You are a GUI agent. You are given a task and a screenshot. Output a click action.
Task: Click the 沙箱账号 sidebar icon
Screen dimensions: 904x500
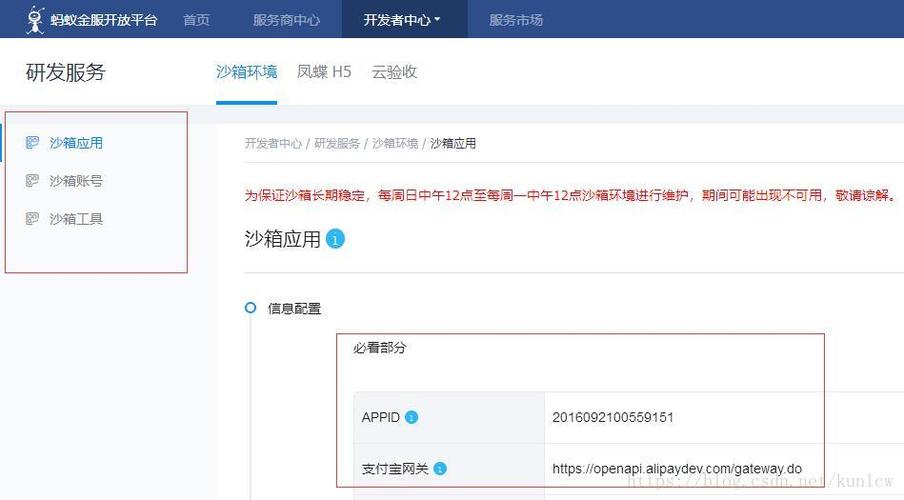click(32, 181)
